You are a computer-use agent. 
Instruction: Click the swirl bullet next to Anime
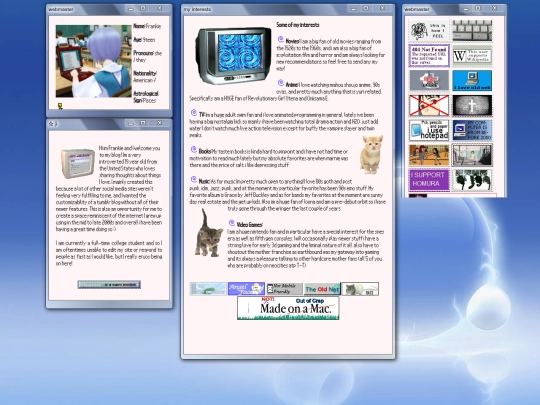[x=281, y=83]
